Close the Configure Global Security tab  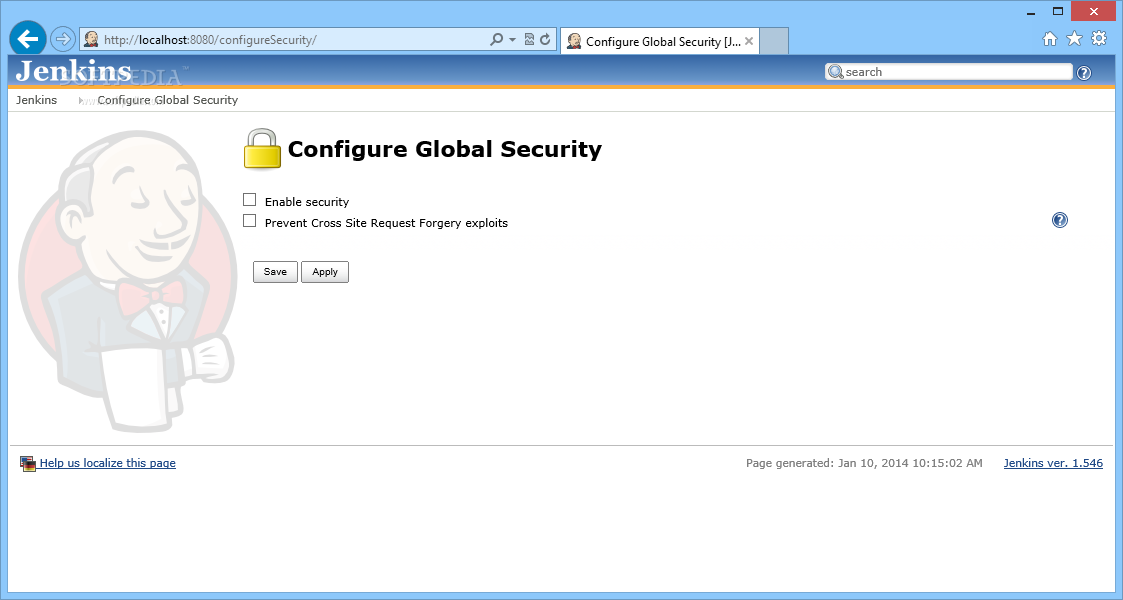748,41
